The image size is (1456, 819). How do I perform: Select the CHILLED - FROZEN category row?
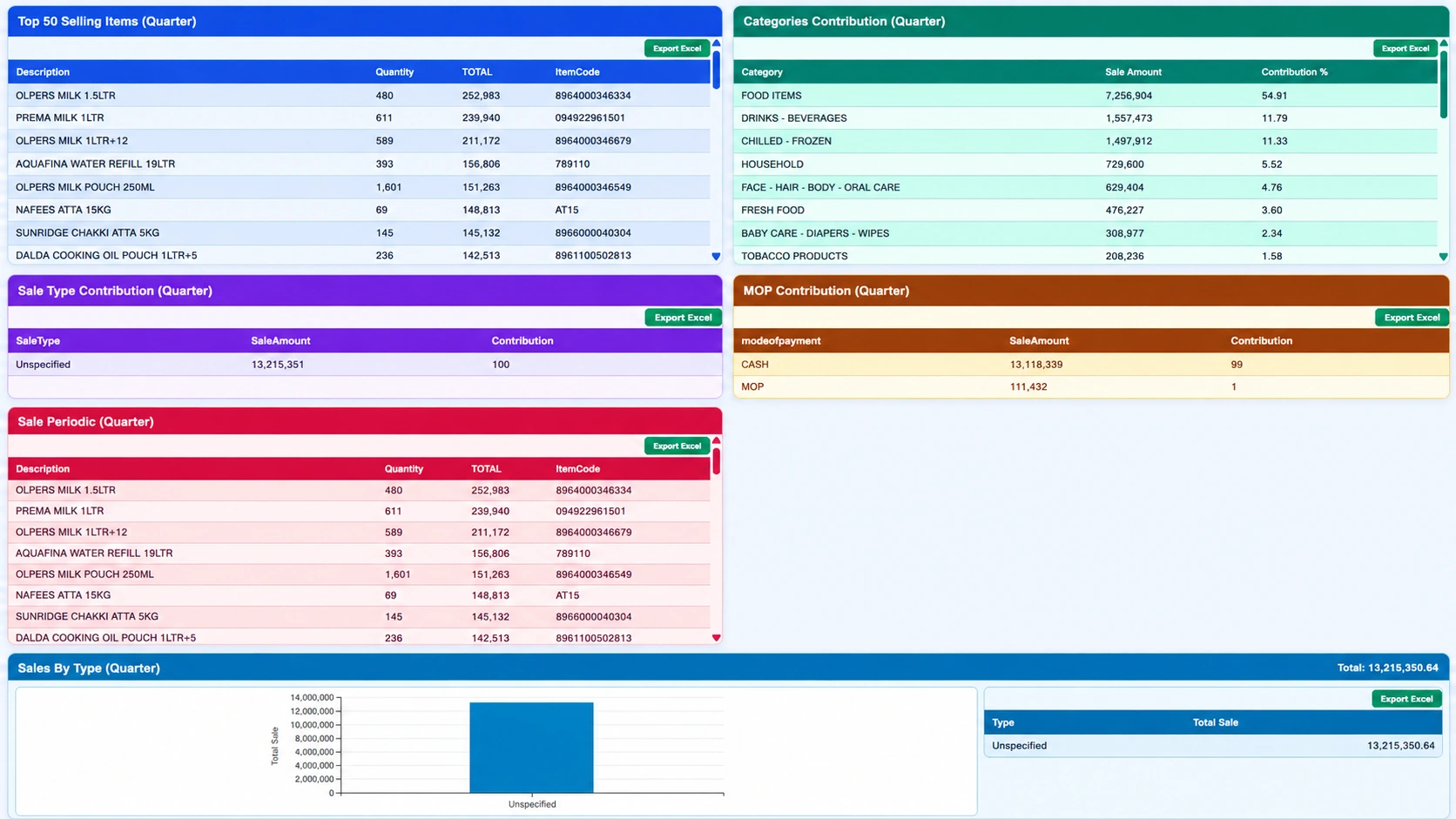(1085, 141)
